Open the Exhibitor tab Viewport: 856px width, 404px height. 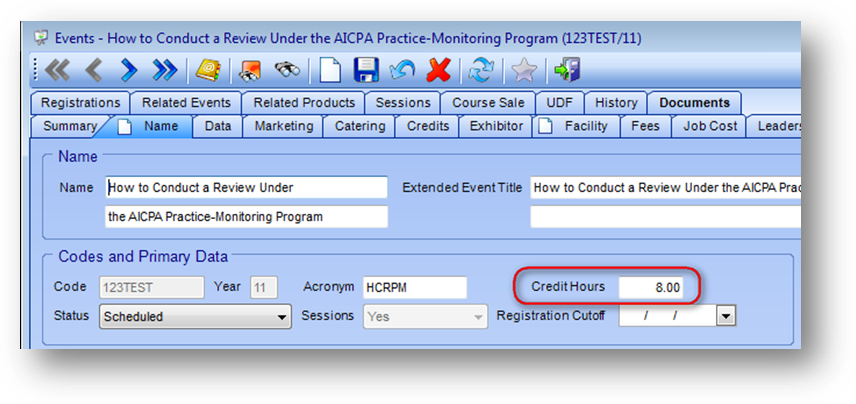click(496, 127)
